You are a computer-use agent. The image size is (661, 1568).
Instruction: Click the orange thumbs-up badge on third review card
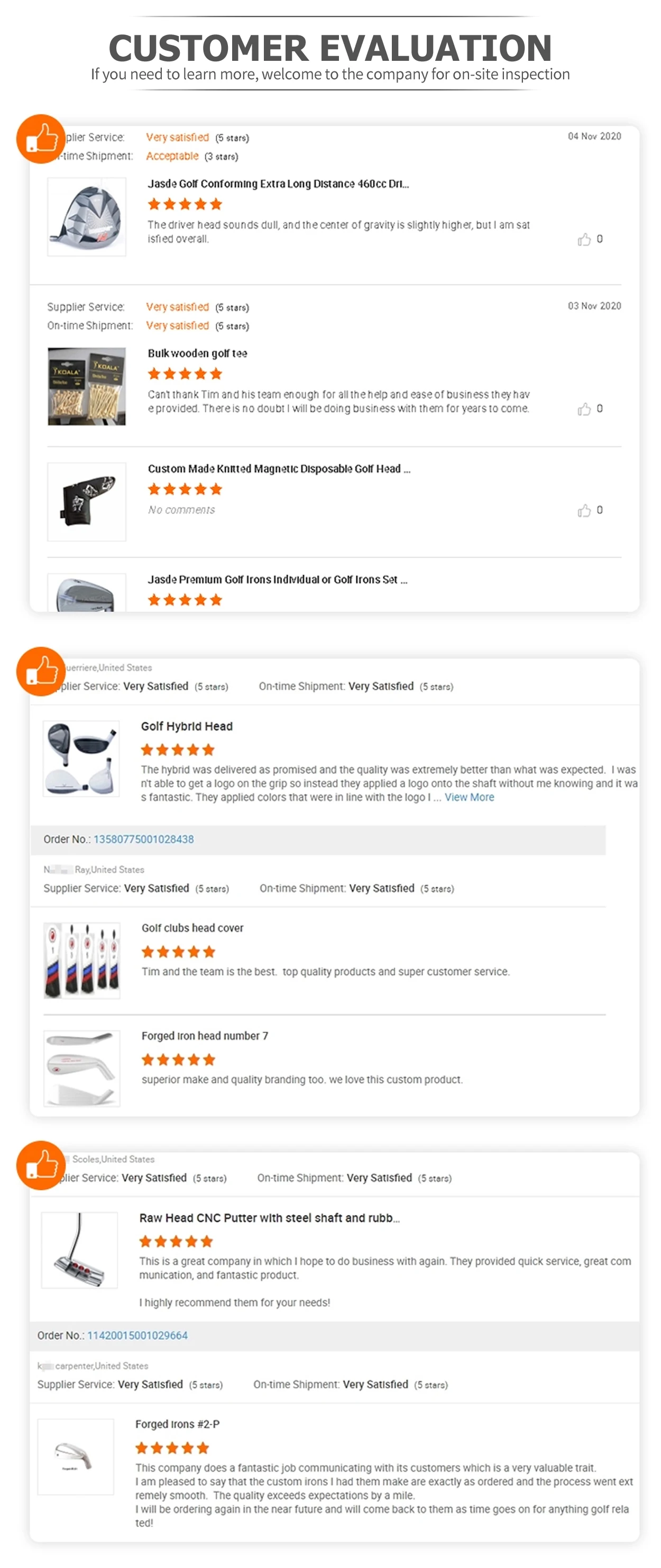click(41, 1165)
